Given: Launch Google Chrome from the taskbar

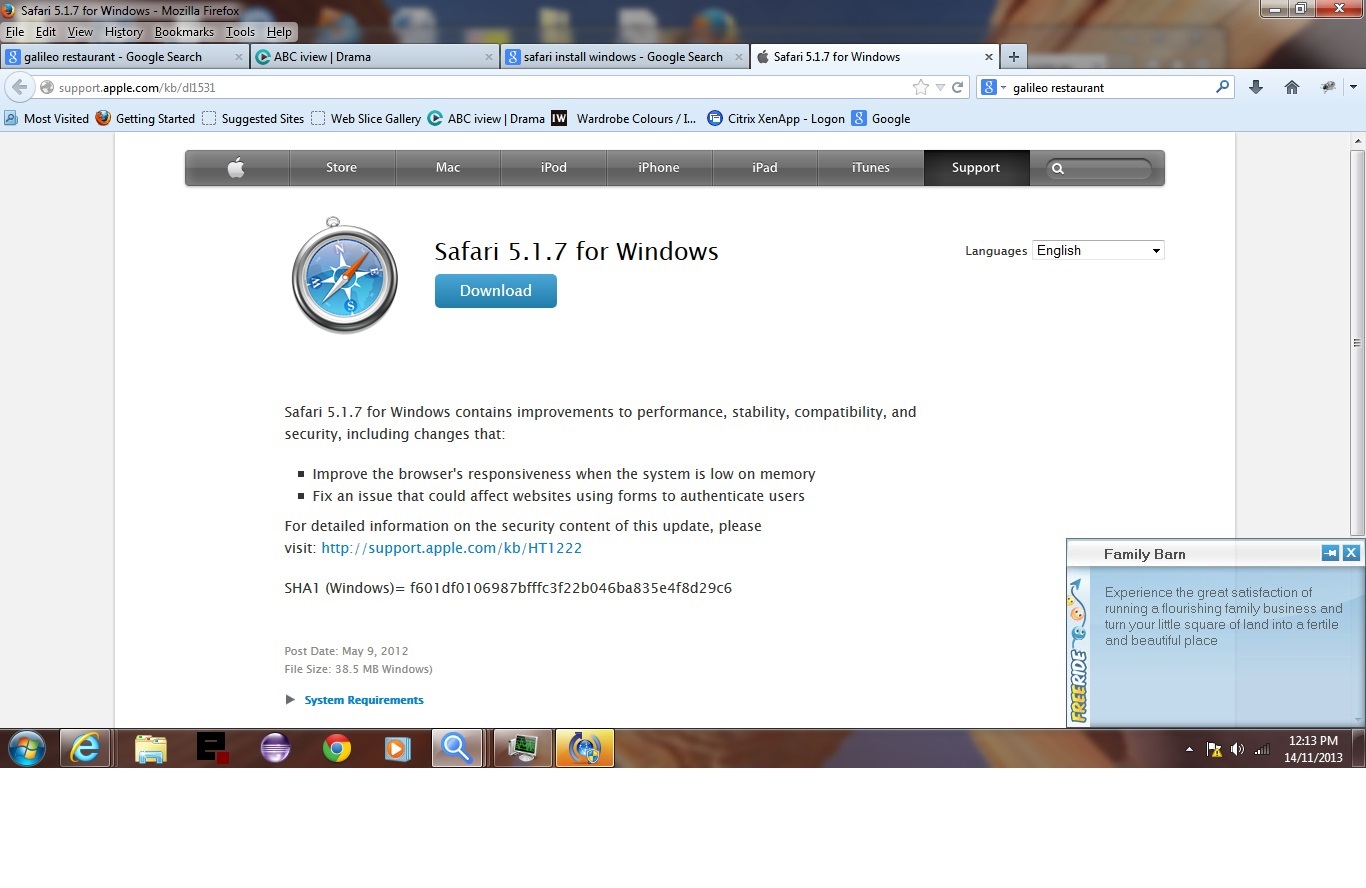Looking at the screenshot, I should tap(337, 748).
